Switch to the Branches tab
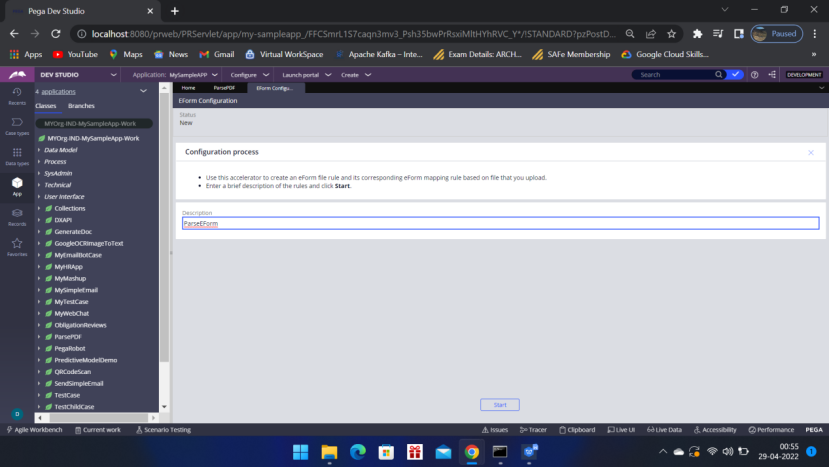830x467 pixels. (81, 106)
